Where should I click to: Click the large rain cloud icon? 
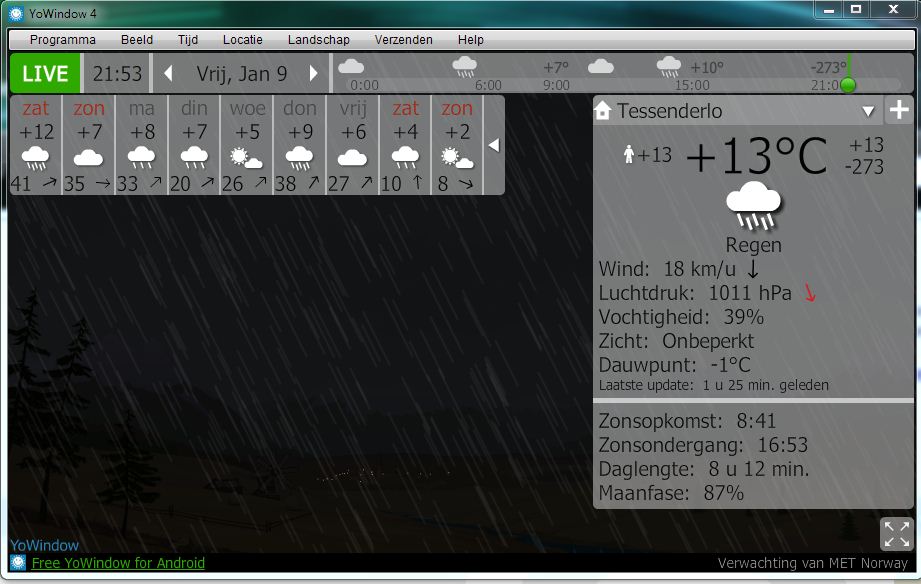[x=753, y=207]
